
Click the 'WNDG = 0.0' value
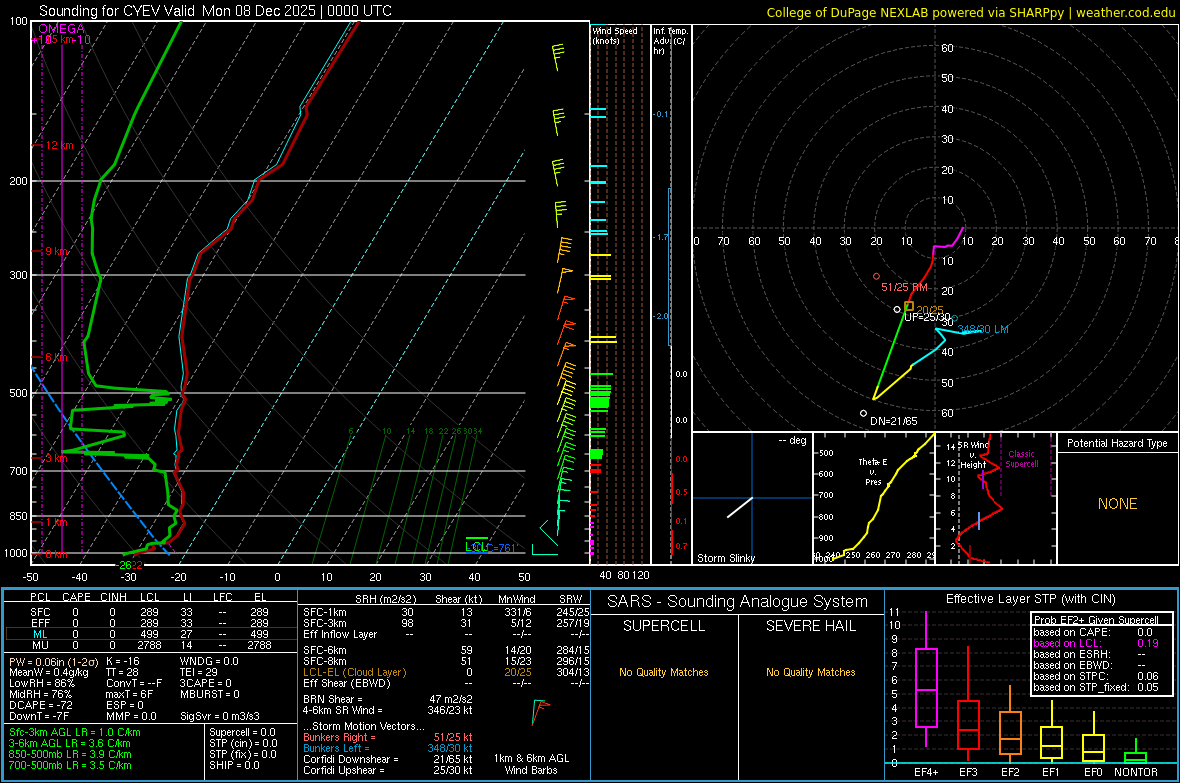(x=209, y=661)
